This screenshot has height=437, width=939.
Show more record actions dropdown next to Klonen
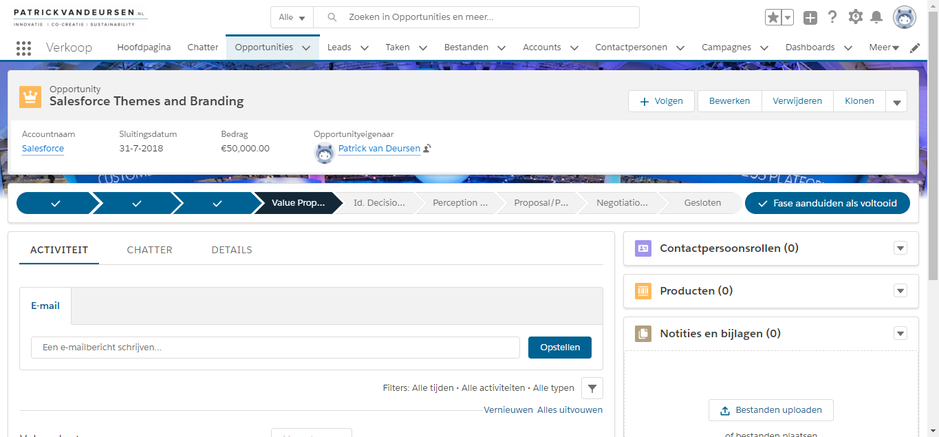coord(896,102)
